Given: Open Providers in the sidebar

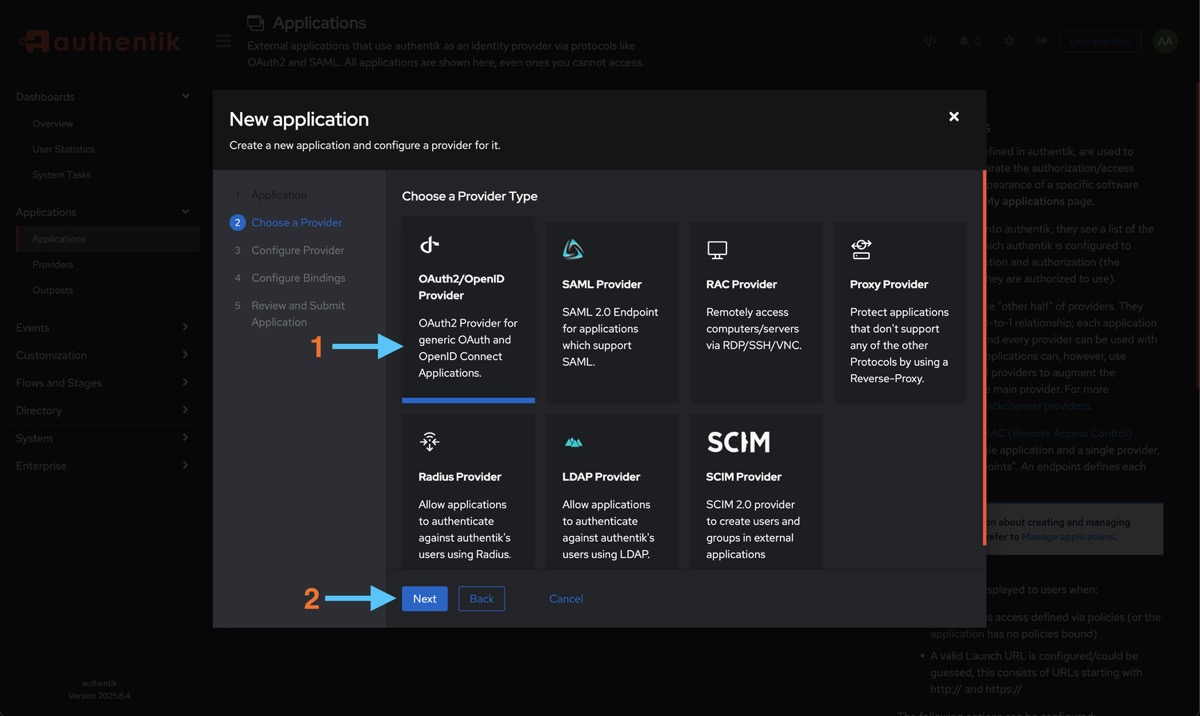Looking at the screenshot, I should point(53,264).
